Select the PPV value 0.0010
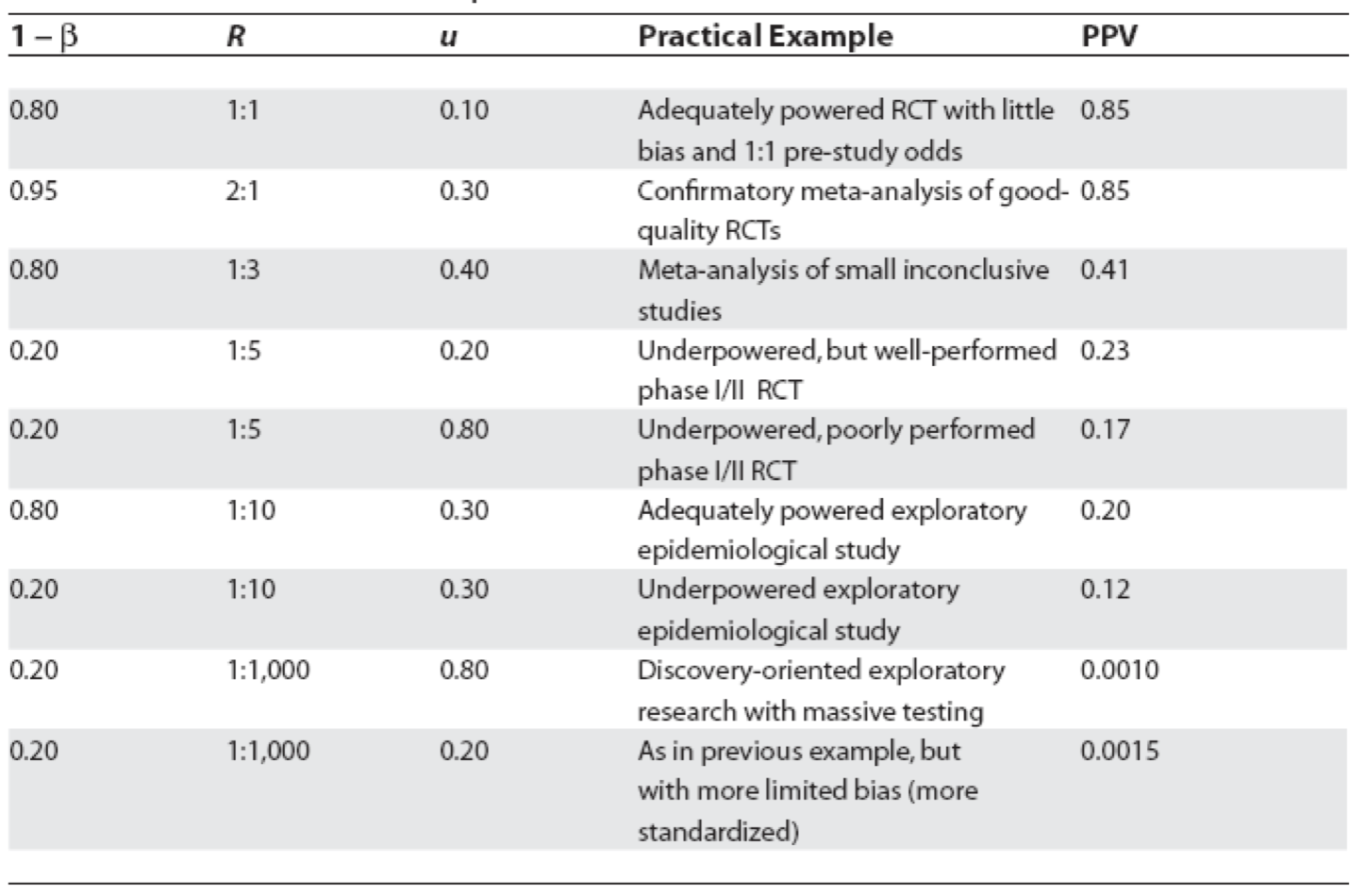This screenshot has width=1366, height=896. pos(1119,671)
